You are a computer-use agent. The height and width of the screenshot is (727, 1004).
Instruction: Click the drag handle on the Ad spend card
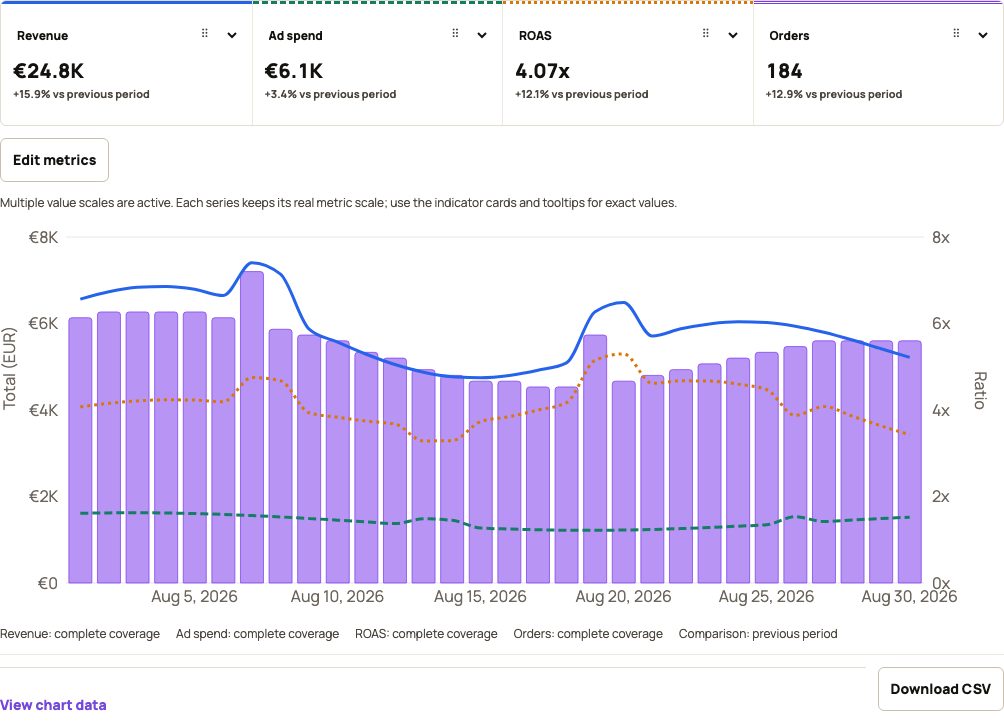pyautogui.click(x=455, y=33)
